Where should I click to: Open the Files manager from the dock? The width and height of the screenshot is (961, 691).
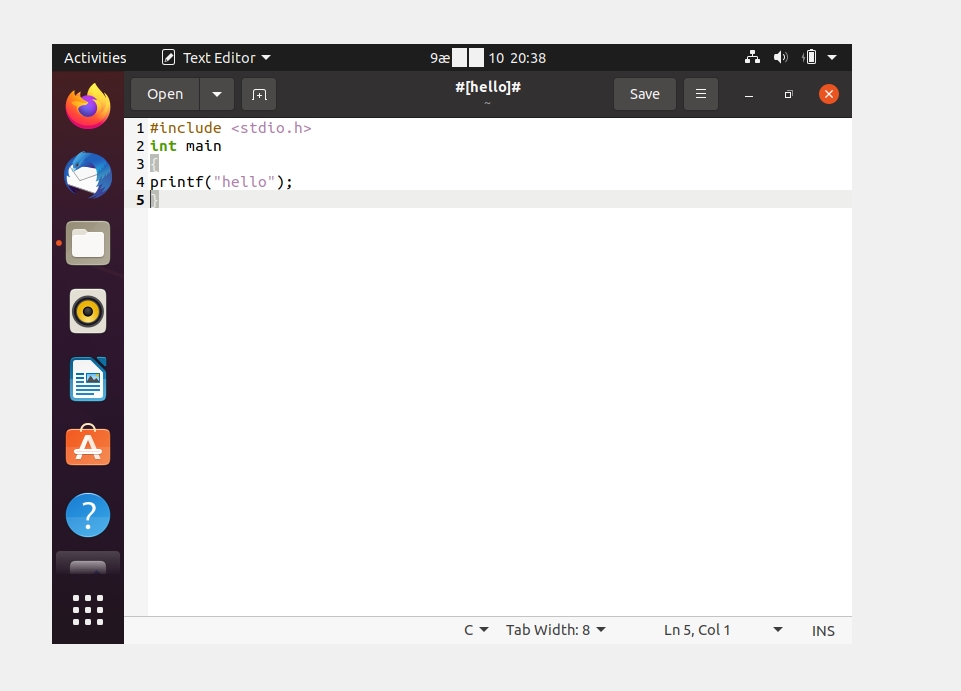(88, 243)
